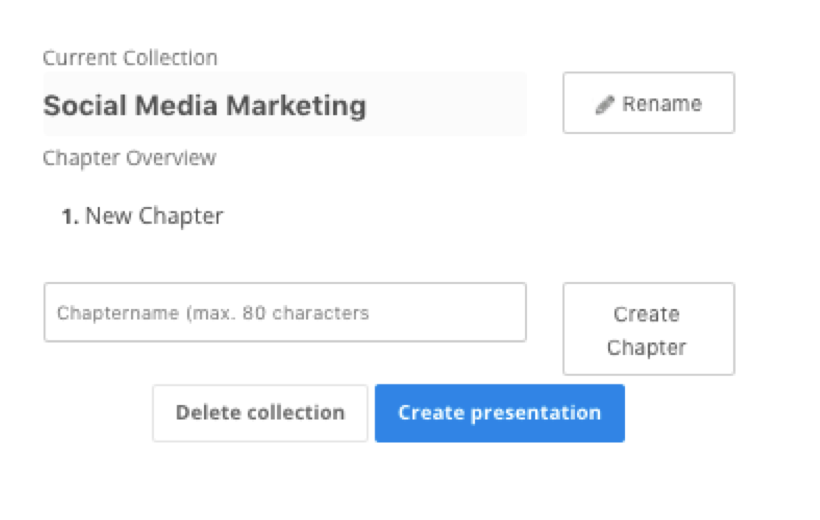Click the max. 80 characters placeholder text
Viewport: 820px width, 520px height.
[278, 313]
